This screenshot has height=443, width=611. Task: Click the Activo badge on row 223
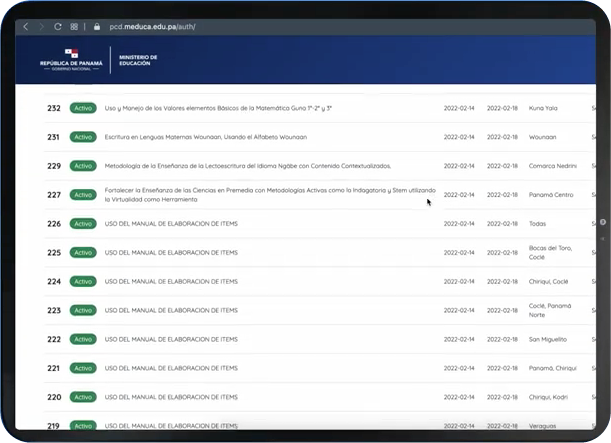click(83, 311)
